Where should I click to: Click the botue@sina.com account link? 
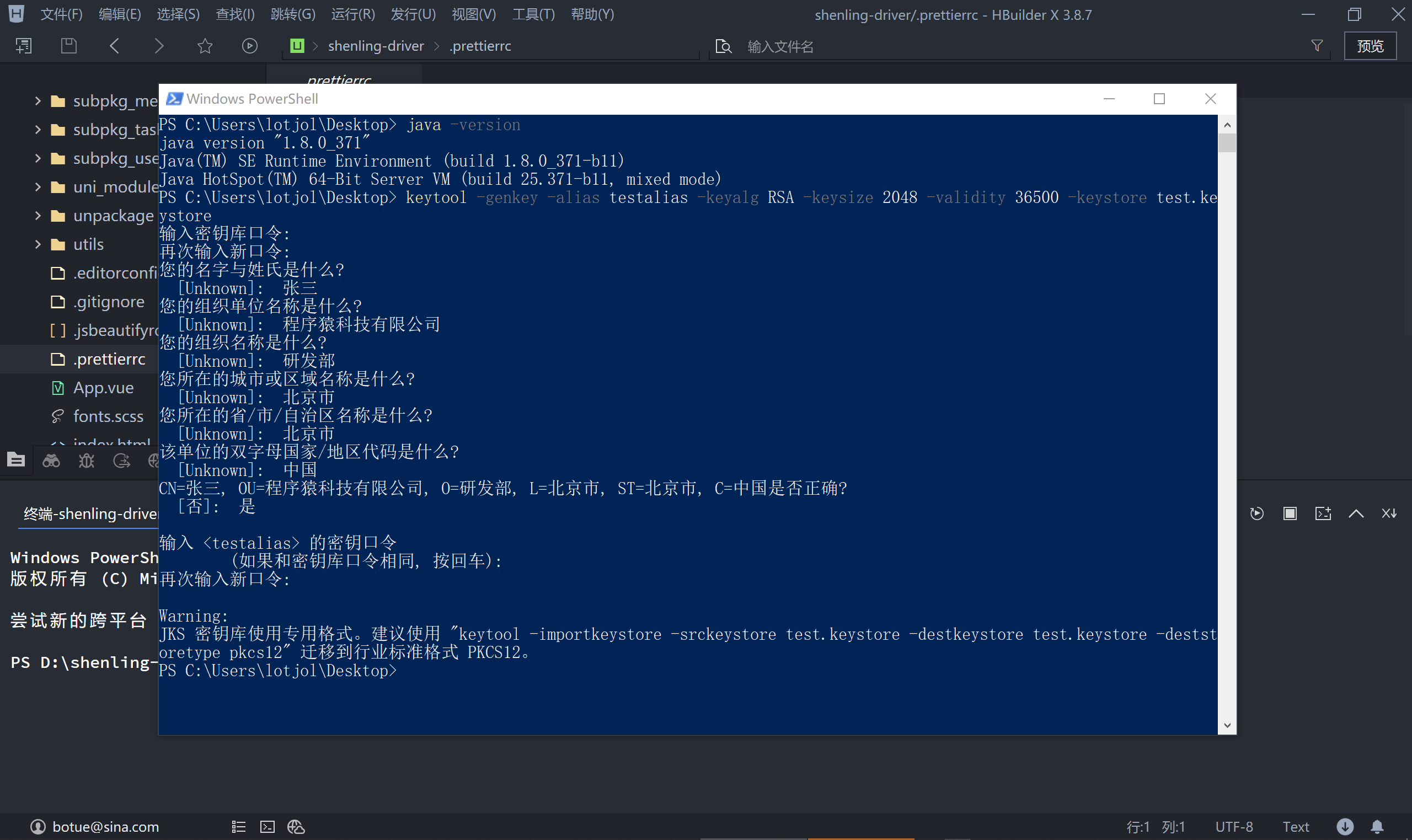[x=105, y=827]
